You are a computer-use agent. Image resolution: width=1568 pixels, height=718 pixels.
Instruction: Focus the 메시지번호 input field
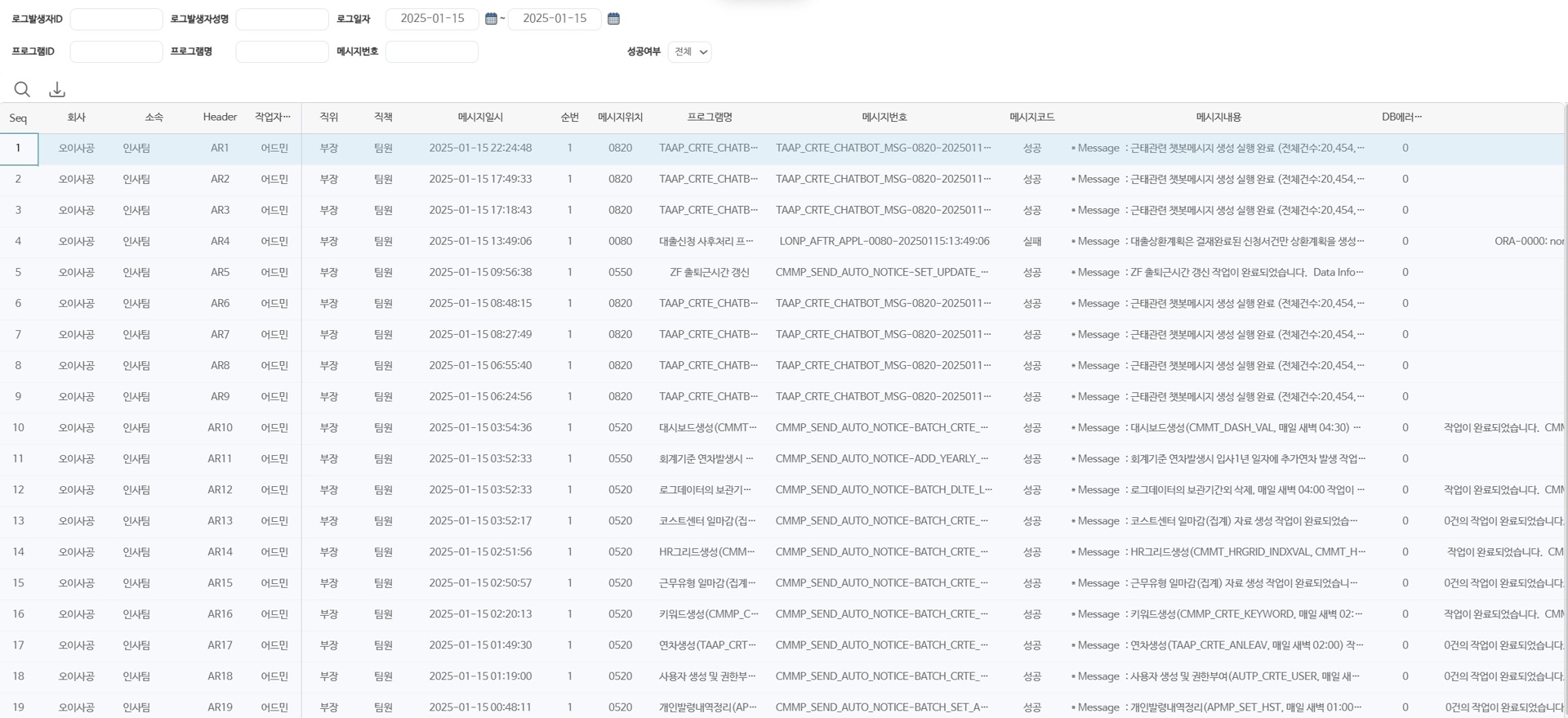point(431,51)
